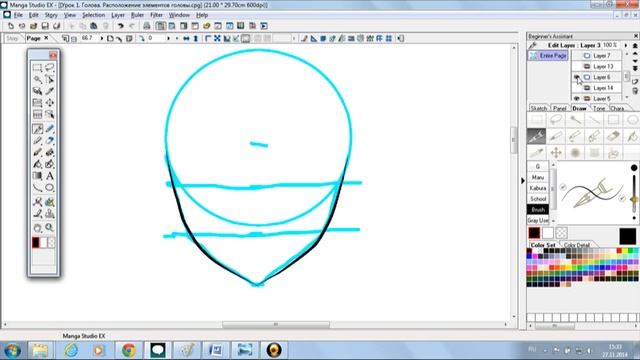Open the Ruler menu
Image resolution: width=640 pixels, height=360 pixels.
click(x=137, y=15)
